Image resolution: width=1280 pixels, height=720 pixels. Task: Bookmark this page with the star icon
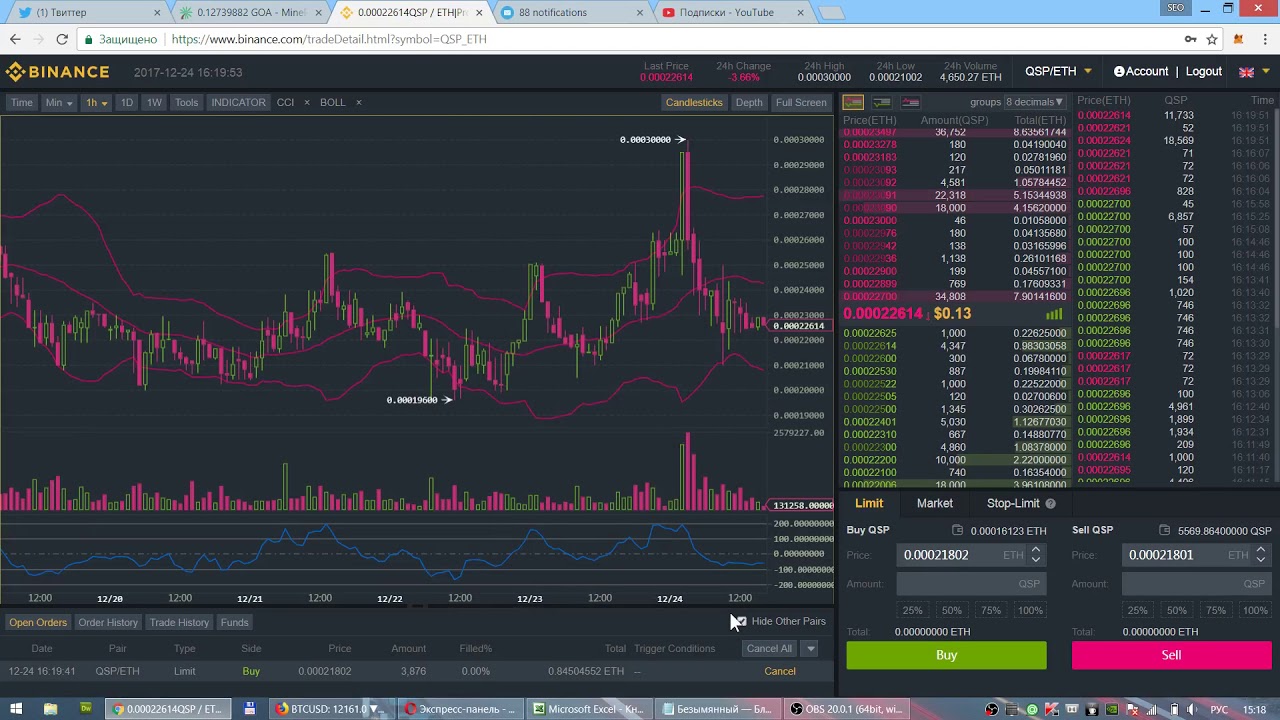(x=1212, y=39)
